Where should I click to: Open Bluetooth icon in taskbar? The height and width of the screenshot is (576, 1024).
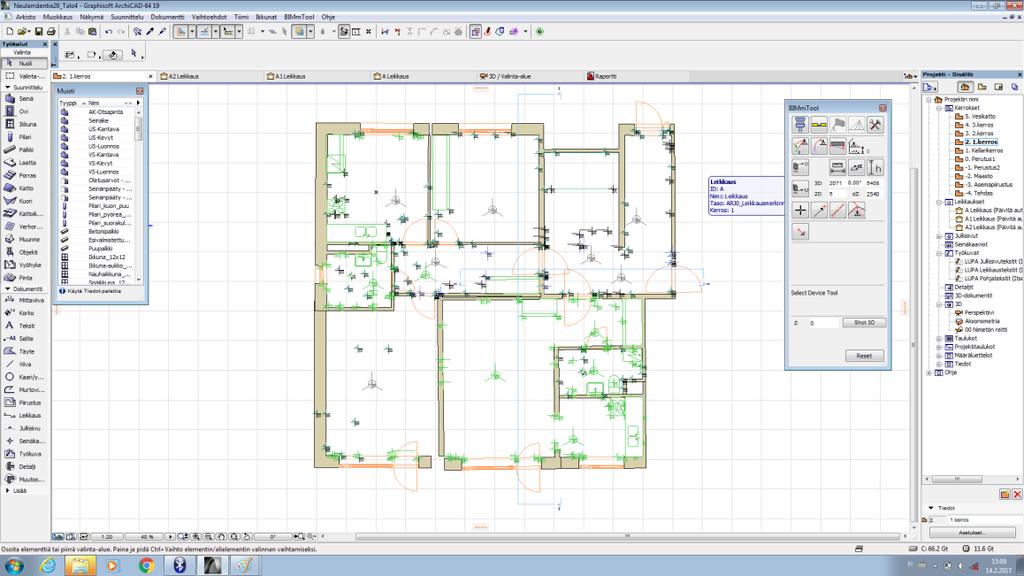tap(179, 566)
